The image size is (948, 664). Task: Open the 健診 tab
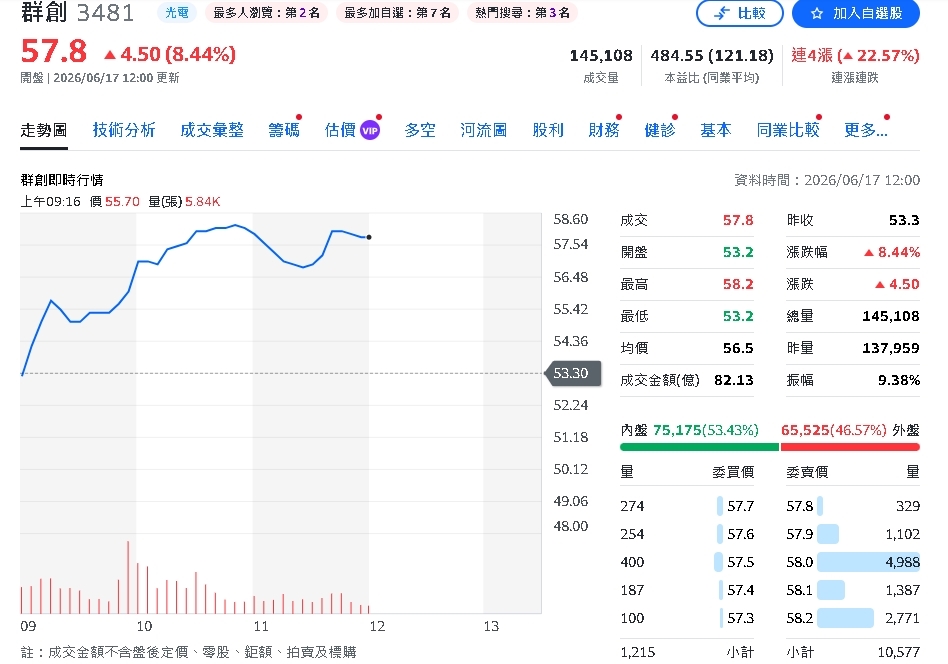coord(660,130)
